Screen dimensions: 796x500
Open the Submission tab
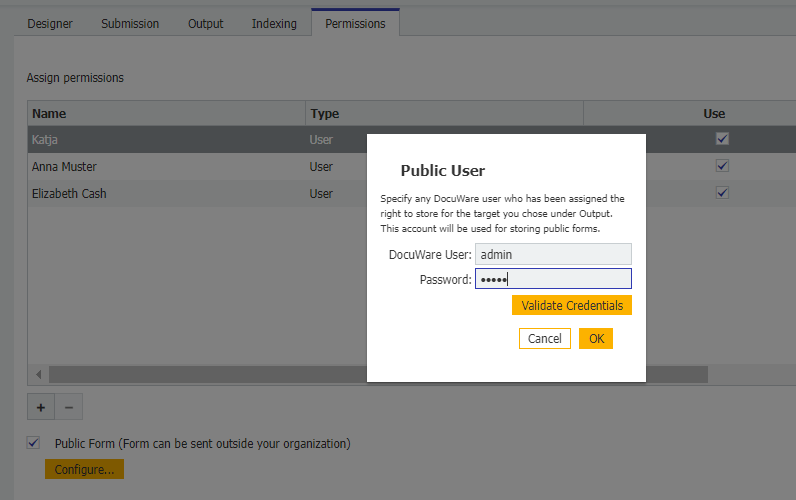(x=130, y=23)
